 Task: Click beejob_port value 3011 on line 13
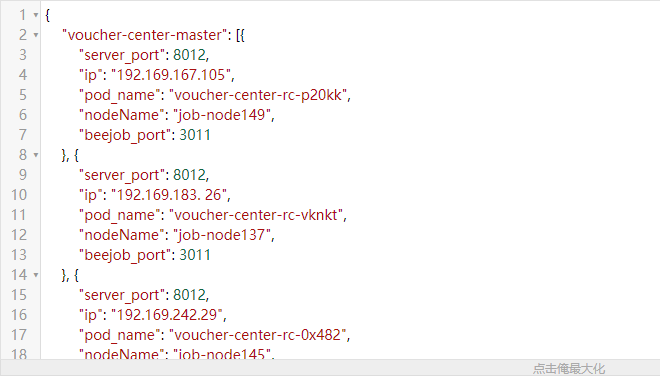click(195, 255)
